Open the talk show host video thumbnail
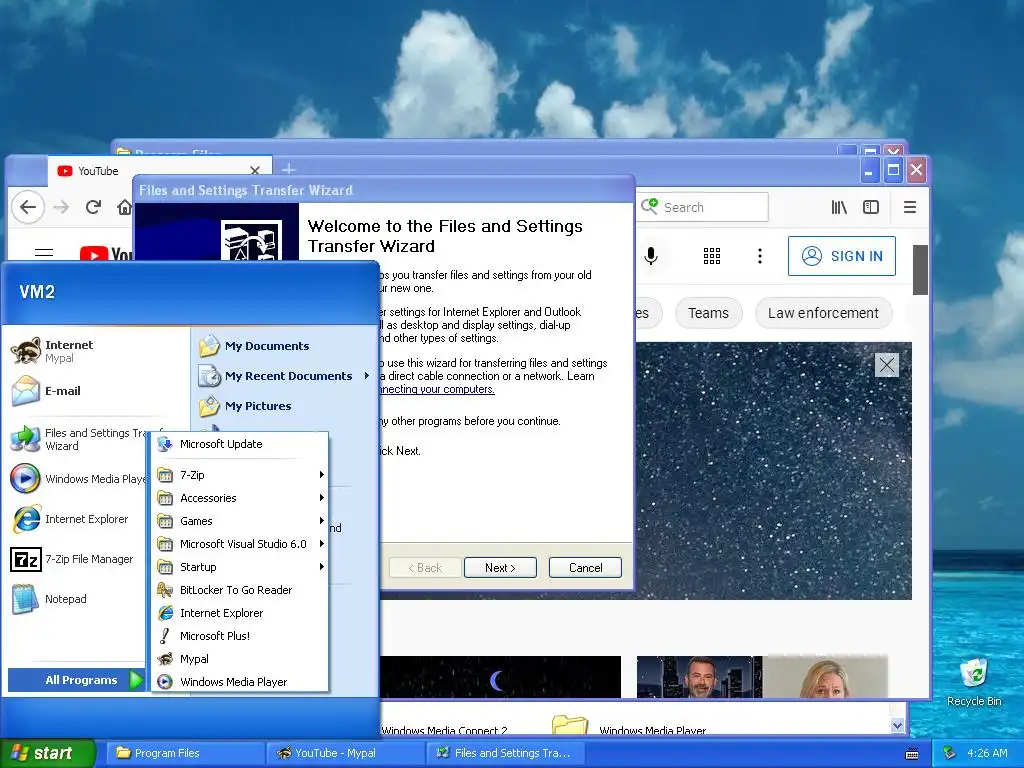1024x768 pixels. tap(761, 677)
